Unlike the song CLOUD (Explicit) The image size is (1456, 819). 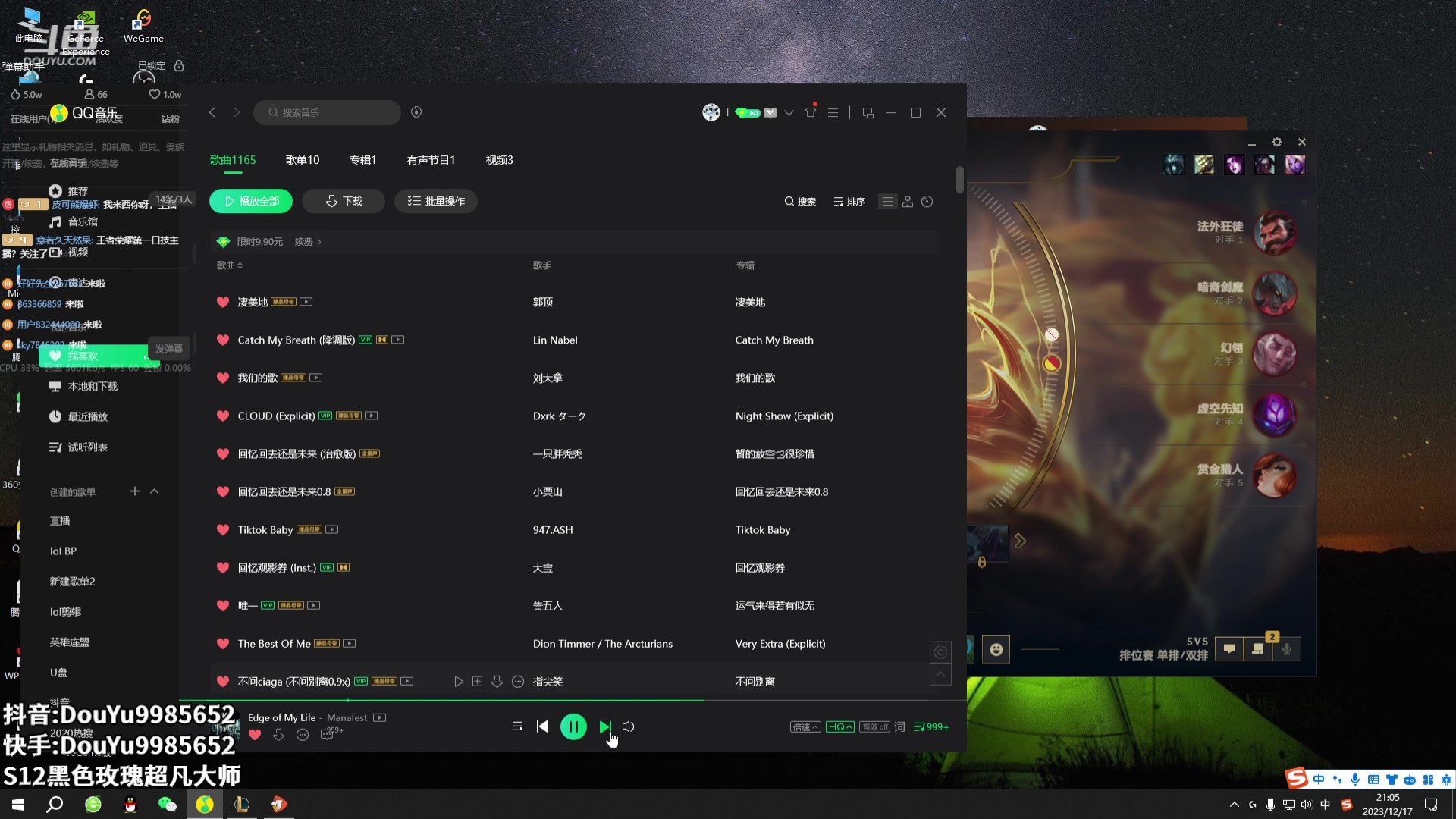(x=223, y=416)
